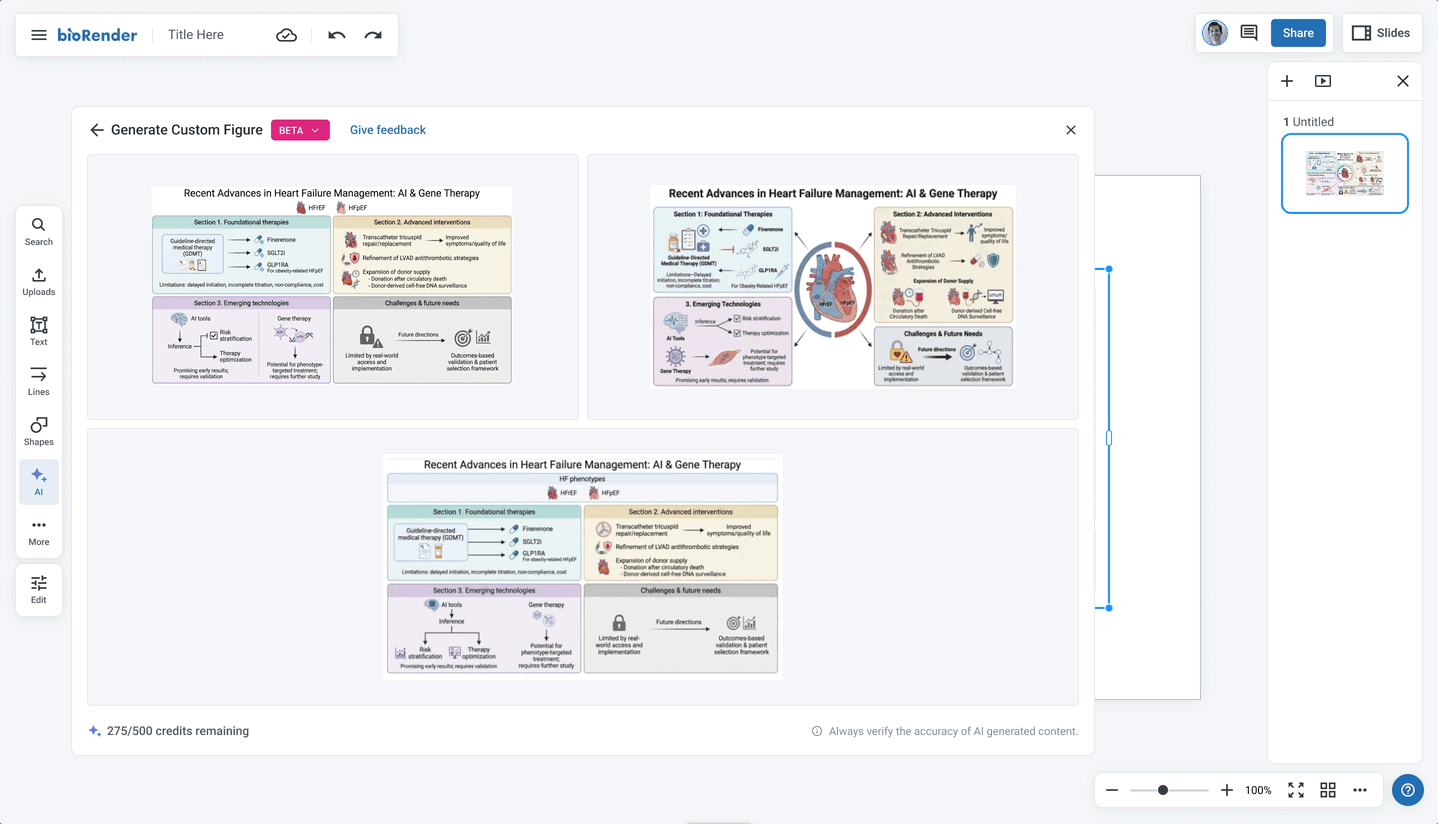
Task: Select the Lines tool
Action: (38, 381)
